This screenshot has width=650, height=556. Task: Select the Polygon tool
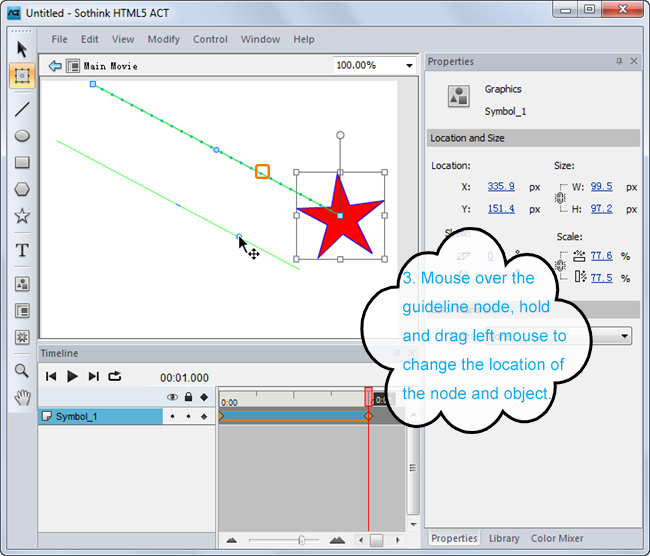(x=22, y=189)
